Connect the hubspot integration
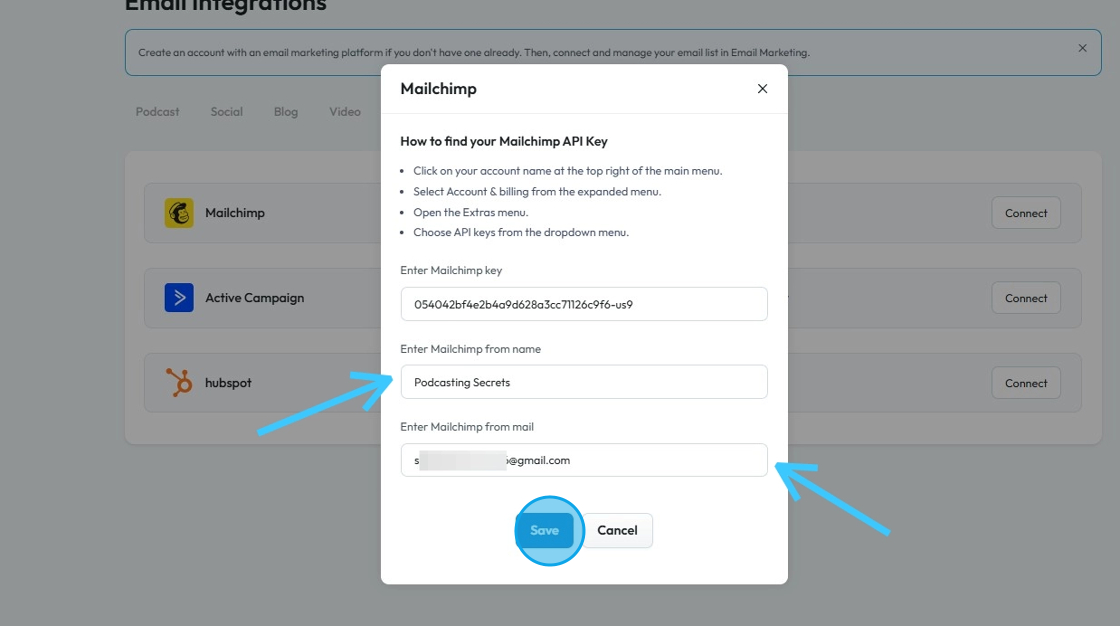 click(1026, 383)
